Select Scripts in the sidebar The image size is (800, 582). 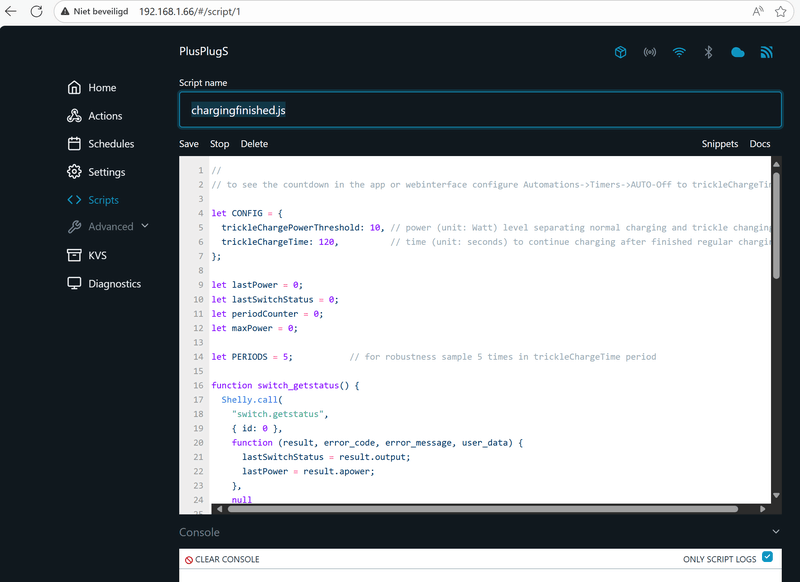(x=104, y=200)
